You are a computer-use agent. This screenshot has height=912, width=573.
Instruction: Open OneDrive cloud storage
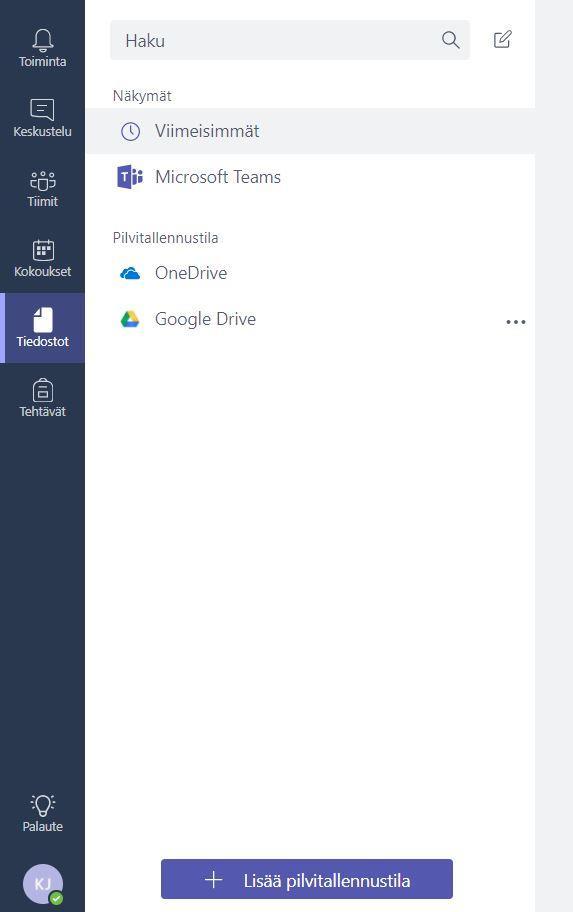click(310, 273)
